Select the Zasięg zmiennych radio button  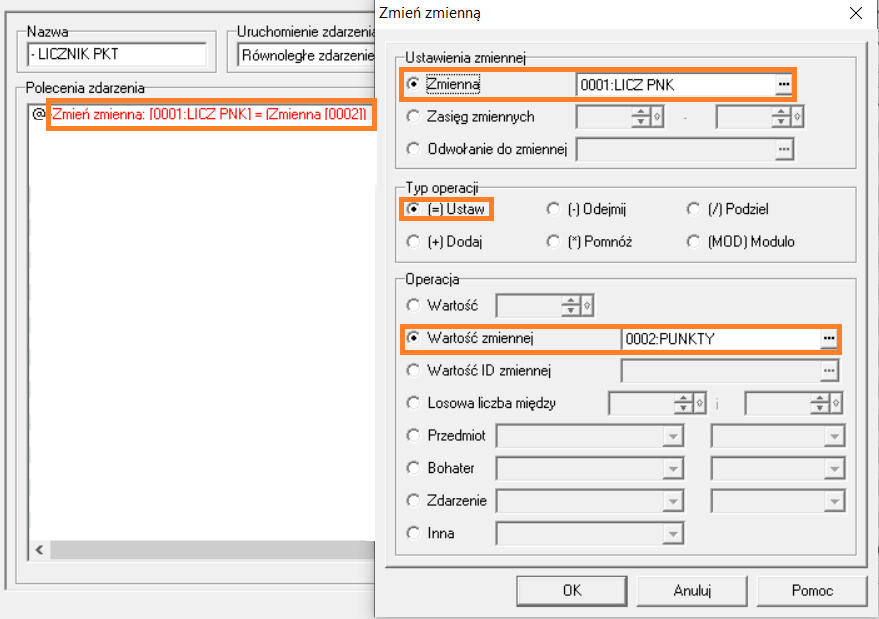pyautogui.click(x=414, y=117)
